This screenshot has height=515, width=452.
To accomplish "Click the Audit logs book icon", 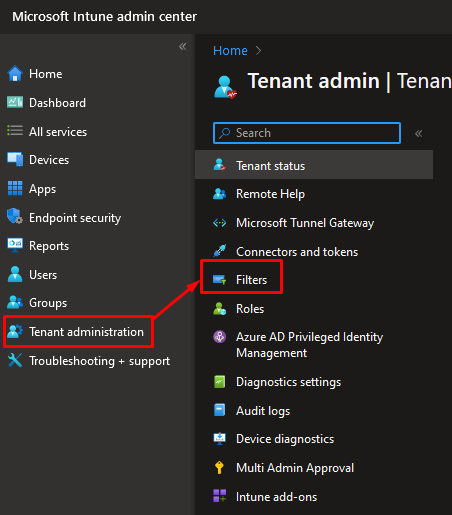I will click(220, 410).
